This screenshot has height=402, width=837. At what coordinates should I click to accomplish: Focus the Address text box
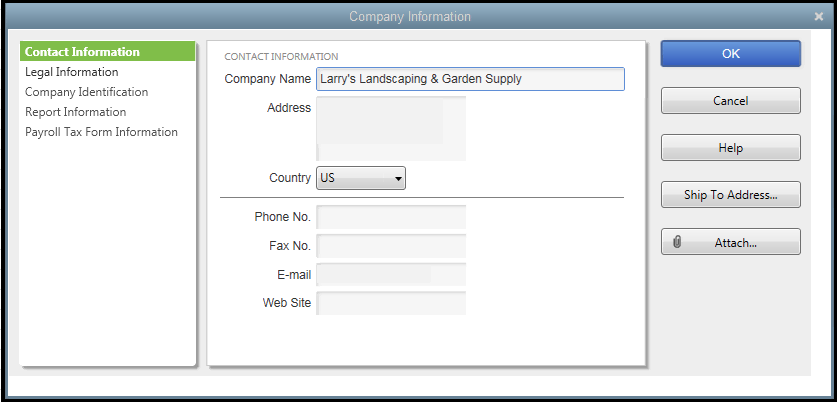point(391,128)
